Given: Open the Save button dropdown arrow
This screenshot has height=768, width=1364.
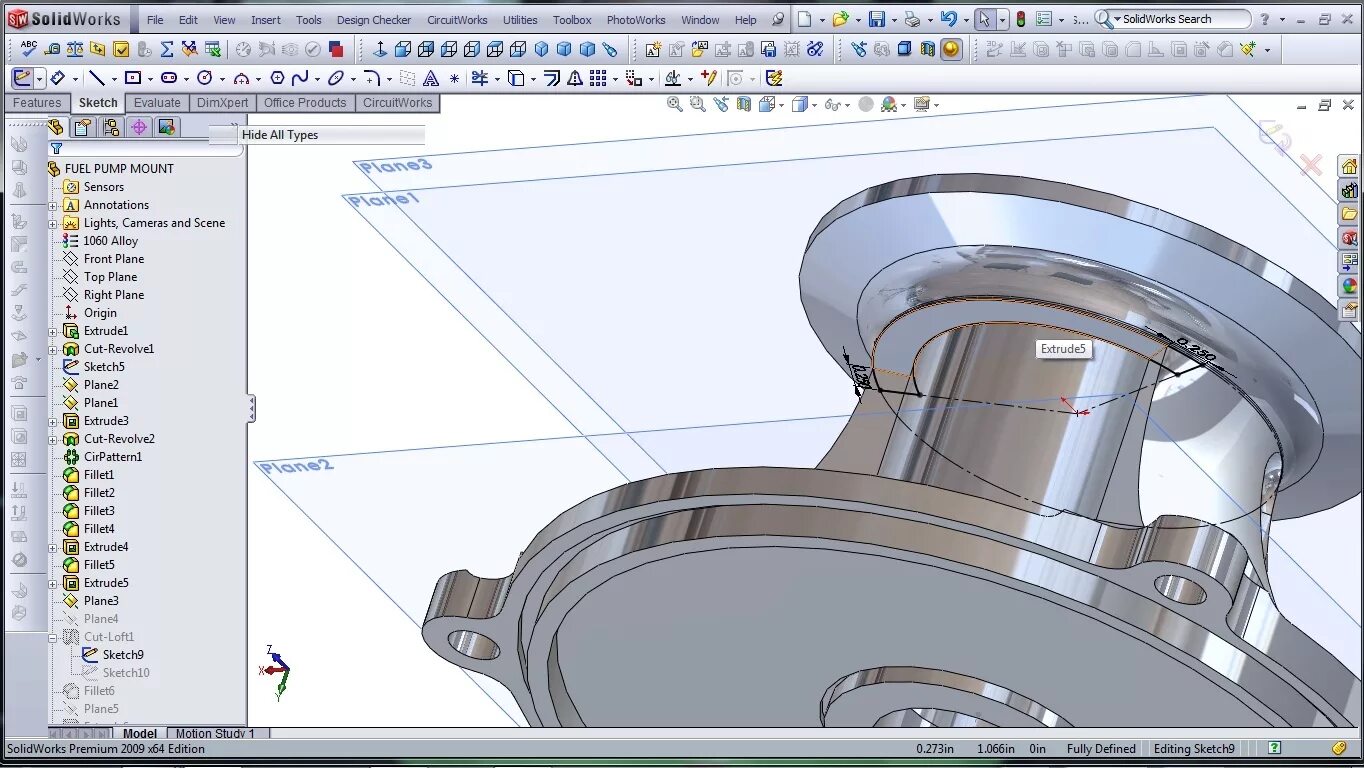Looking at the screenshot, I should click(893, 19).
